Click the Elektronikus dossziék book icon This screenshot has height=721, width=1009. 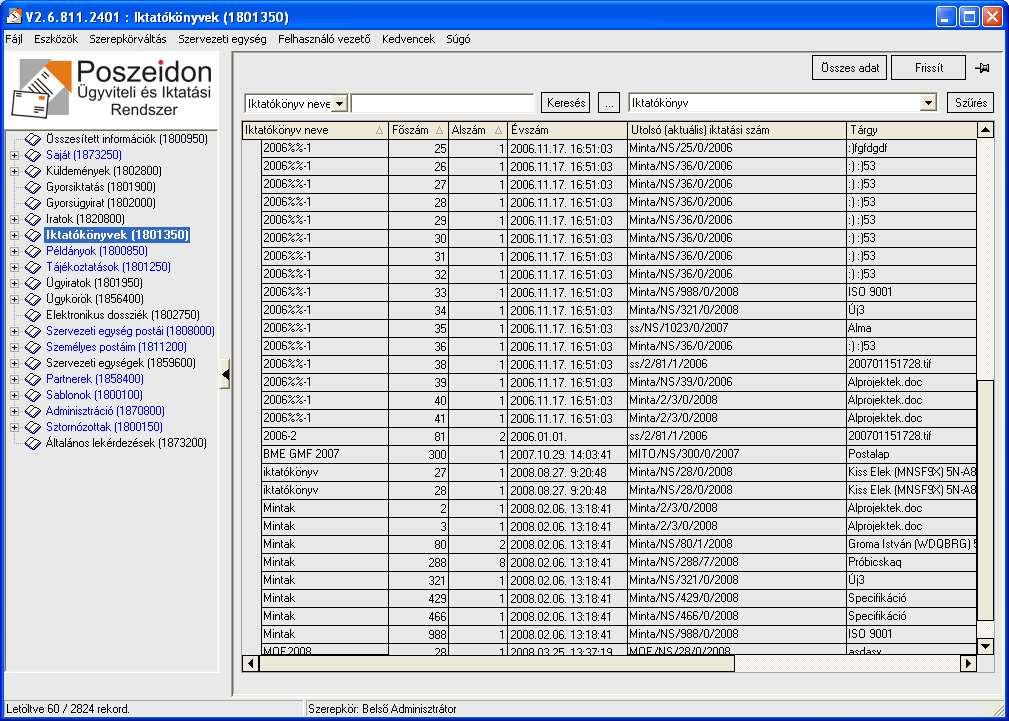33,315
